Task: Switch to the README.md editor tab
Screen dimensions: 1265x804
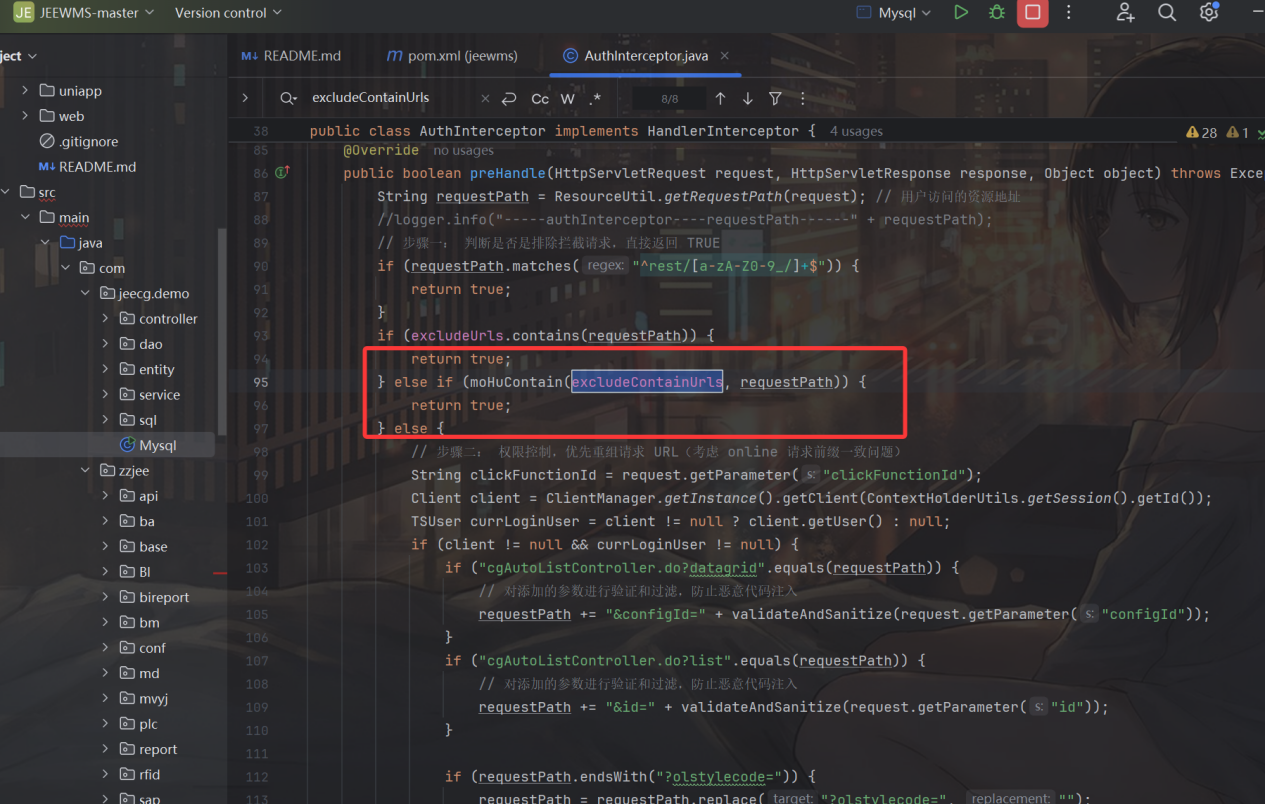Action: click(x=291, y=56)
